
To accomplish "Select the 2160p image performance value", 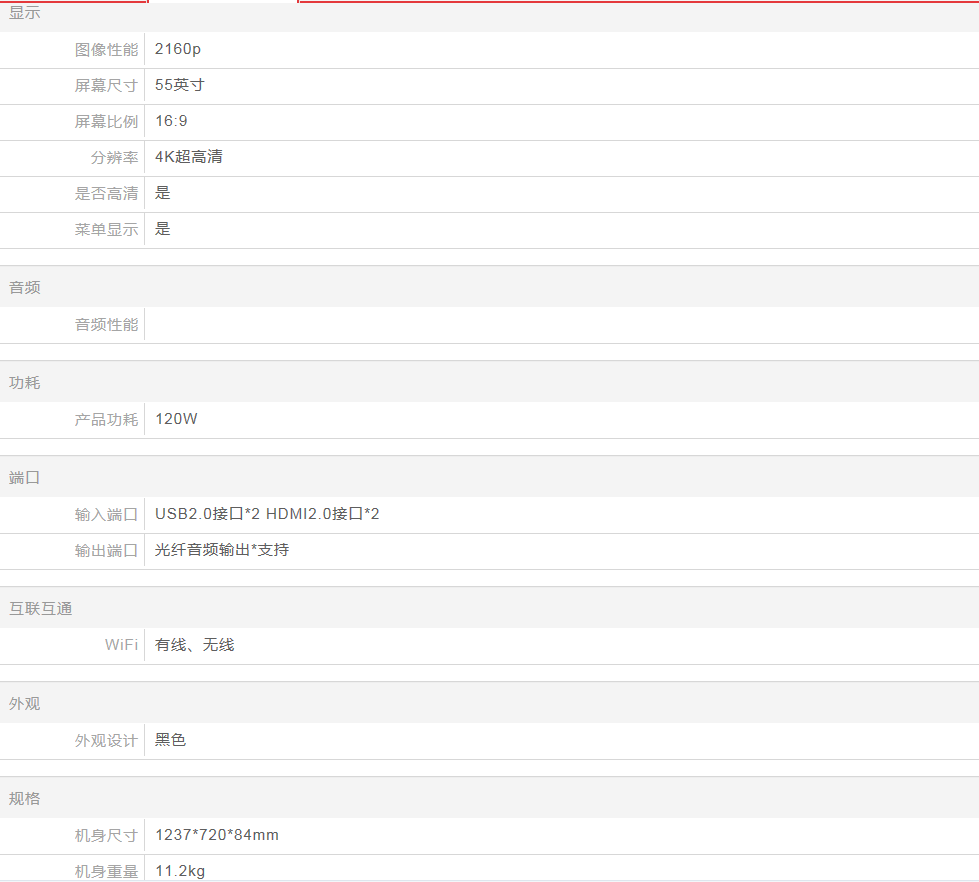I will [x=178, y=49].
